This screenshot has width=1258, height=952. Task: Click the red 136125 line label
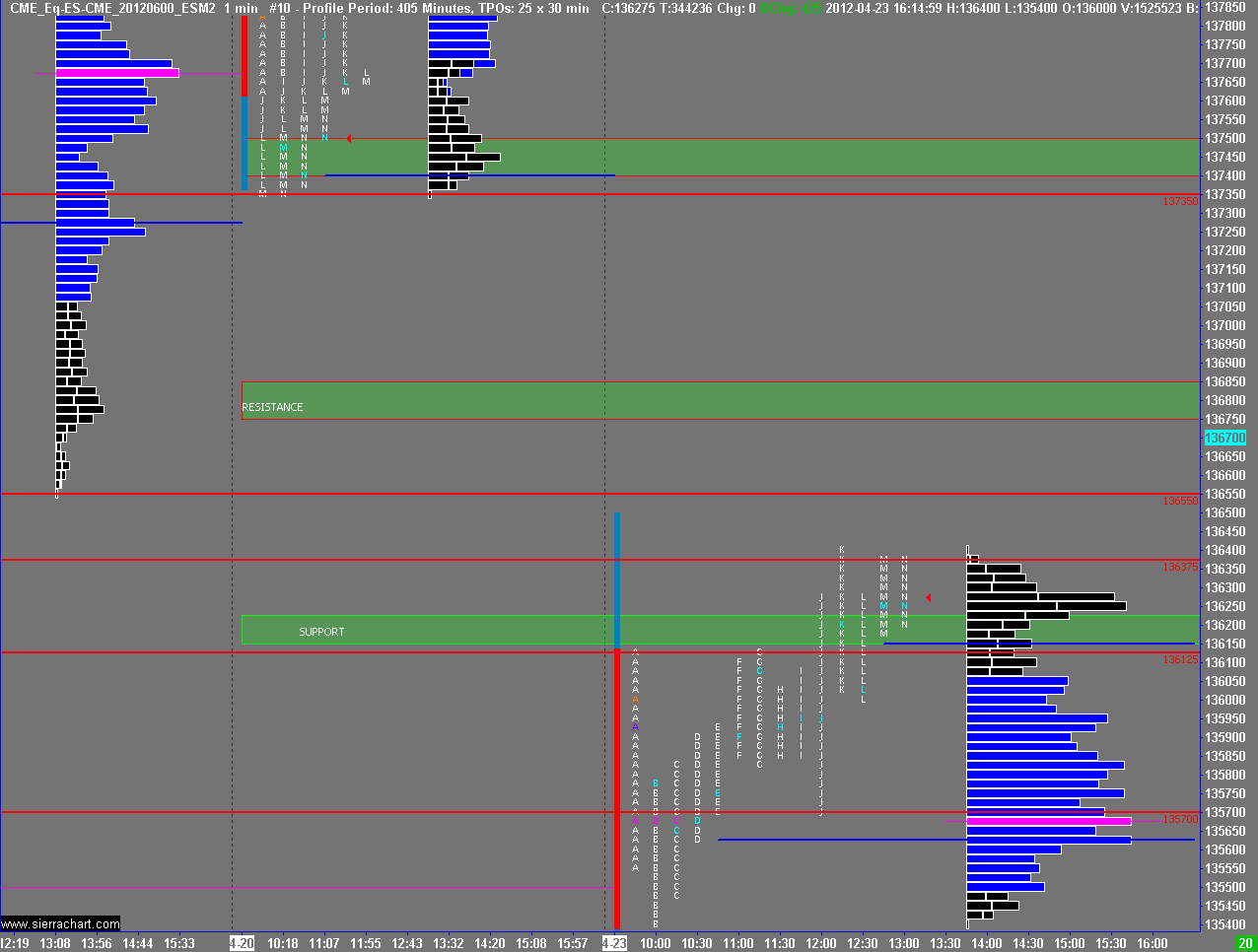1180,659
